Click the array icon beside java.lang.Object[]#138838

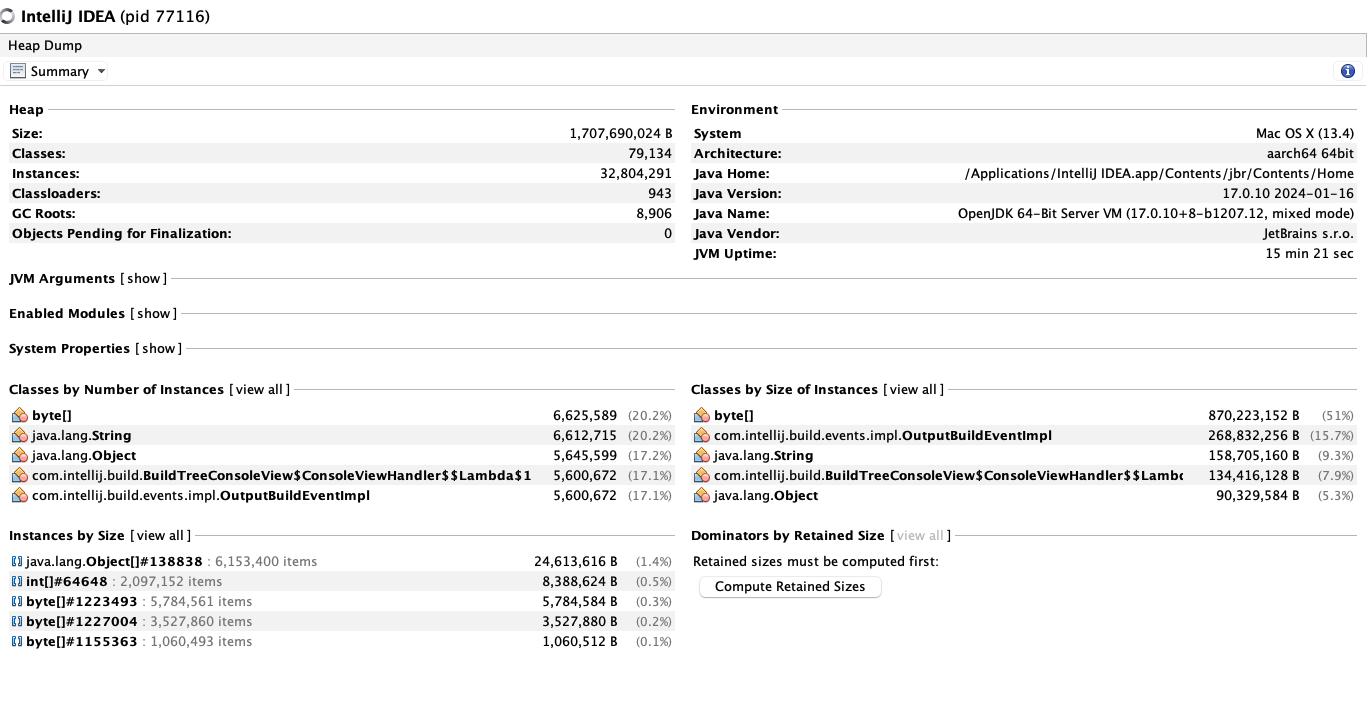(17, 562)
